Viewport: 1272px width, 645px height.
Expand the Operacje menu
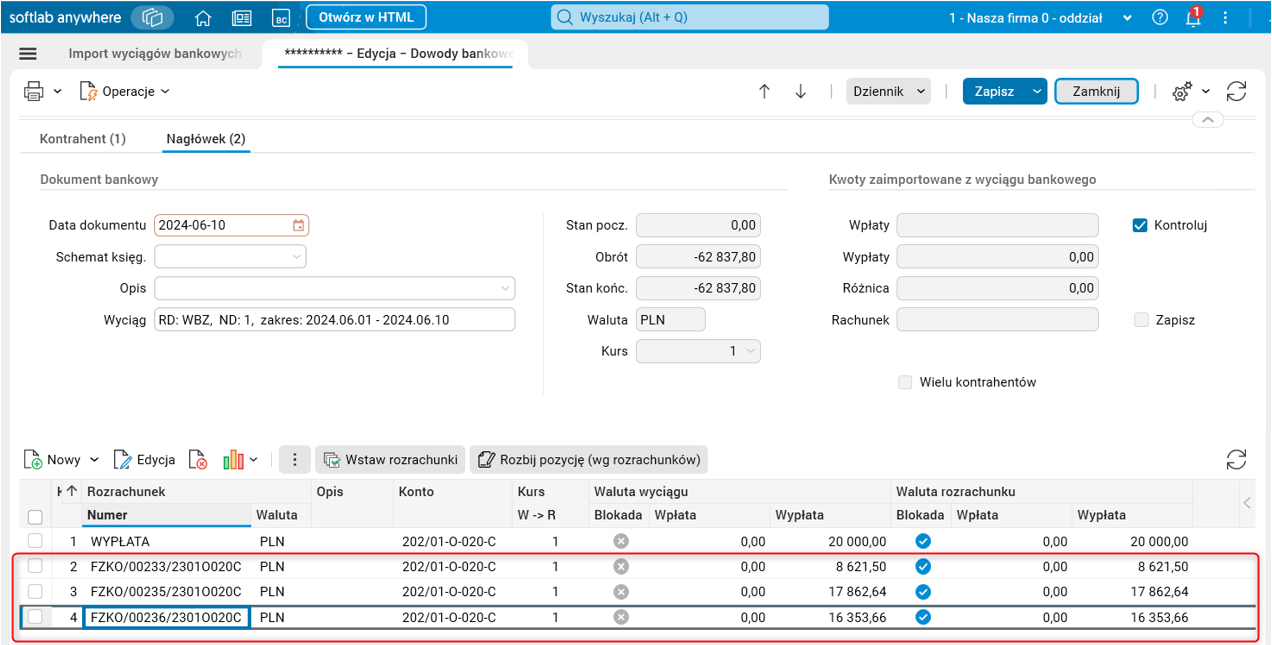point(125,91)
